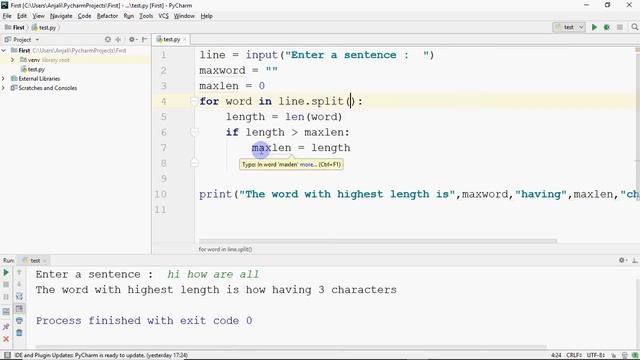
Task: Open Search Everywhere magnifier icon
Action: click(634, 27)
